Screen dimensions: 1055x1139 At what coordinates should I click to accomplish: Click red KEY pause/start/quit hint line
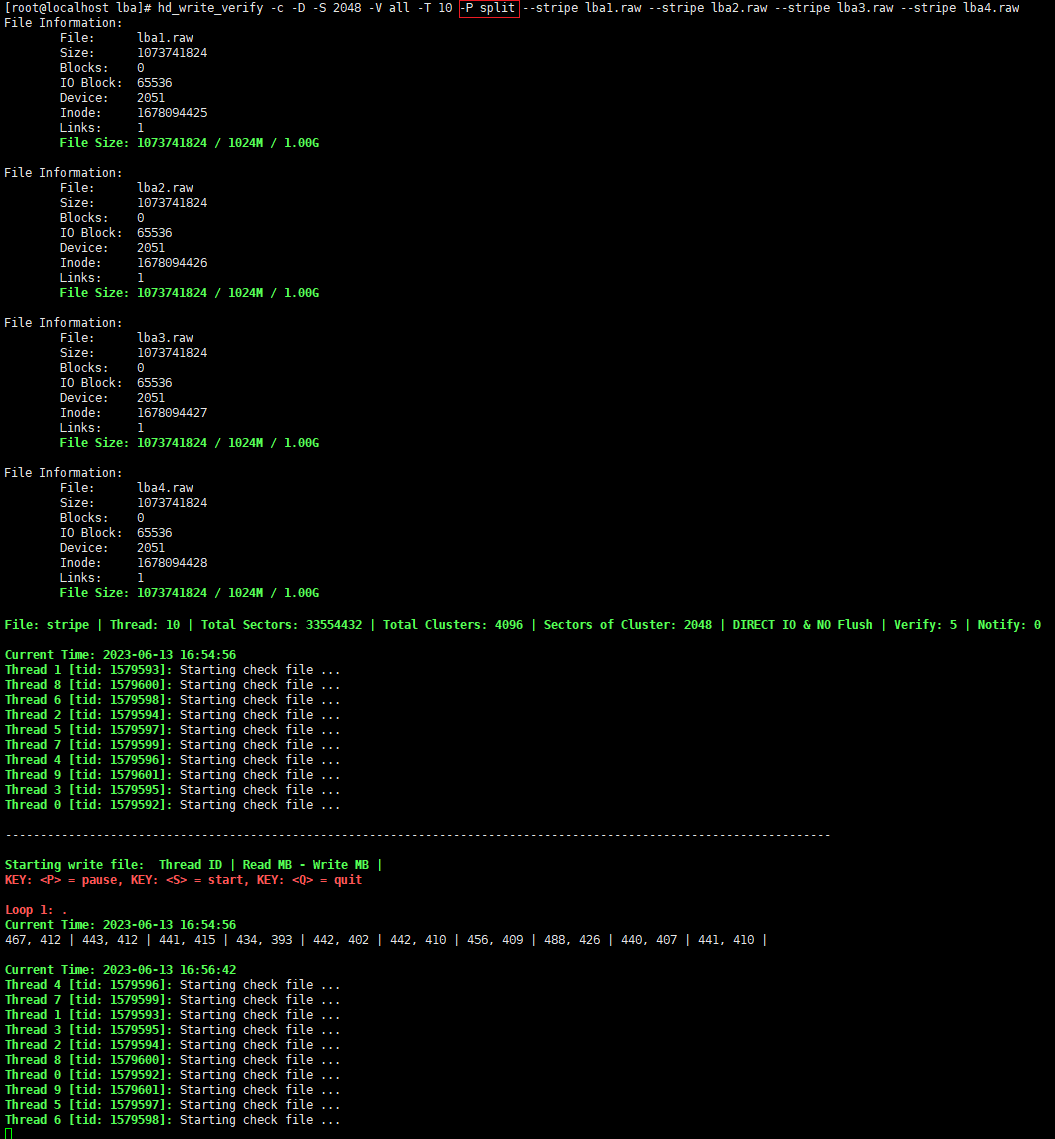pos(183,880)
